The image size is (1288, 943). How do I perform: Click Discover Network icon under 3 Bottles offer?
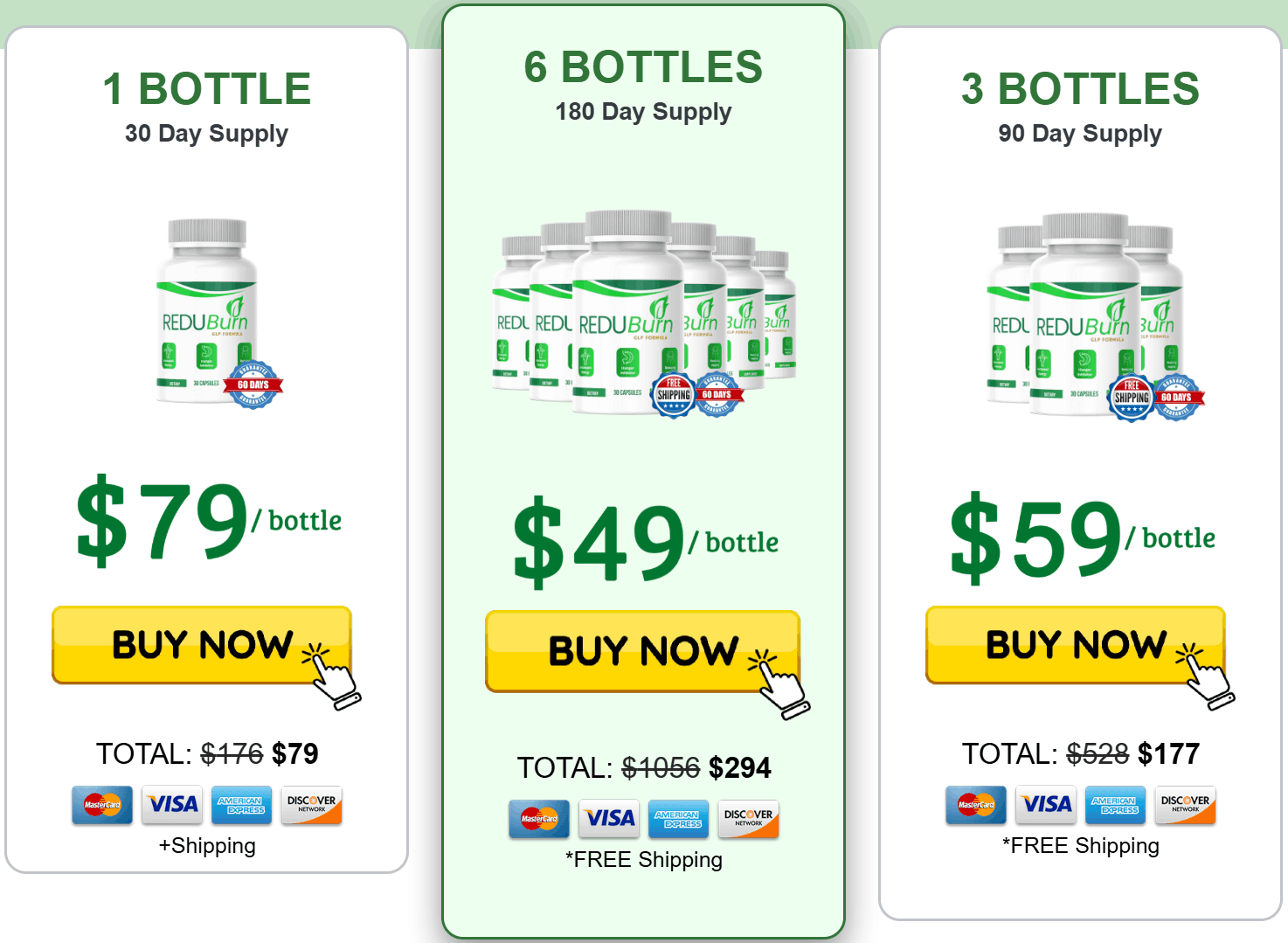point(1185,805)
